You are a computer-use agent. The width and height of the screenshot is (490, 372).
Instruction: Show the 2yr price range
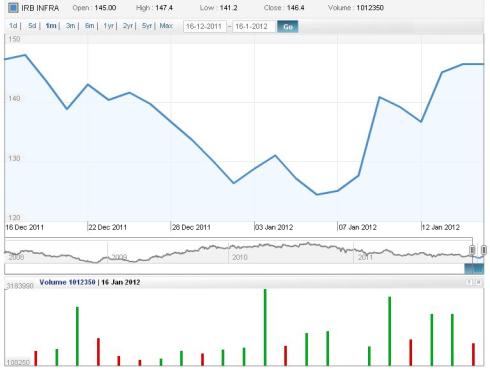tap(128, 26)
